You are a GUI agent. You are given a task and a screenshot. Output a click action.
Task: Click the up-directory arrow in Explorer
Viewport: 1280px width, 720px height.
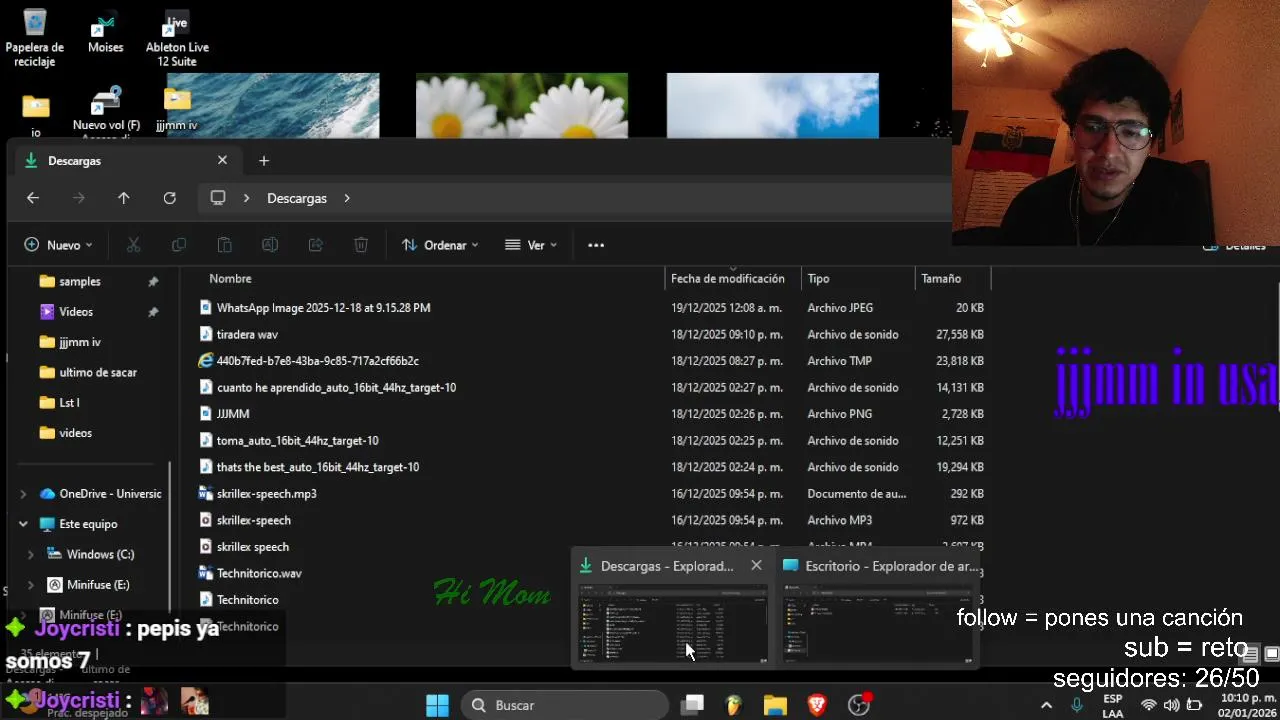124,198
